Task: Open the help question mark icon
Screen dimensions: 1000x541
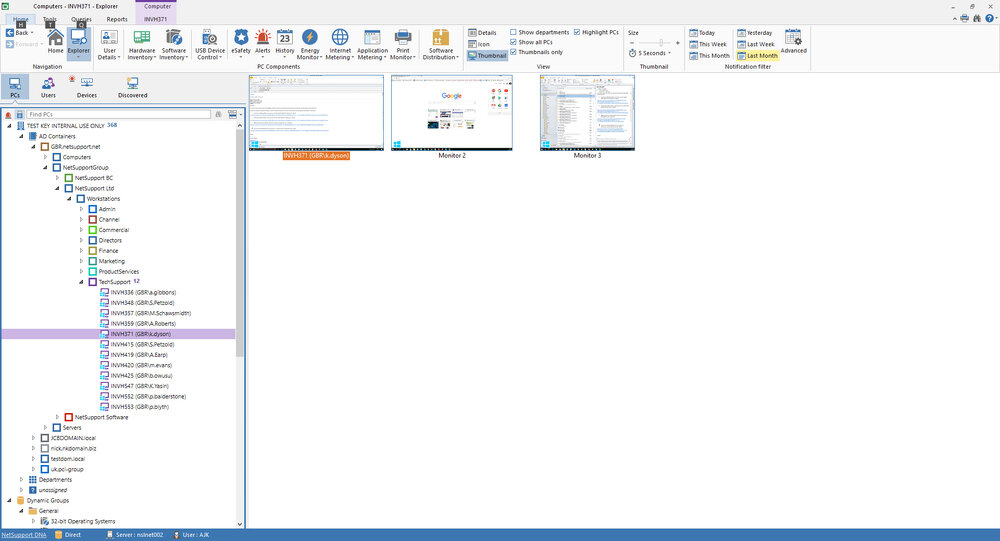Action: 990,19
